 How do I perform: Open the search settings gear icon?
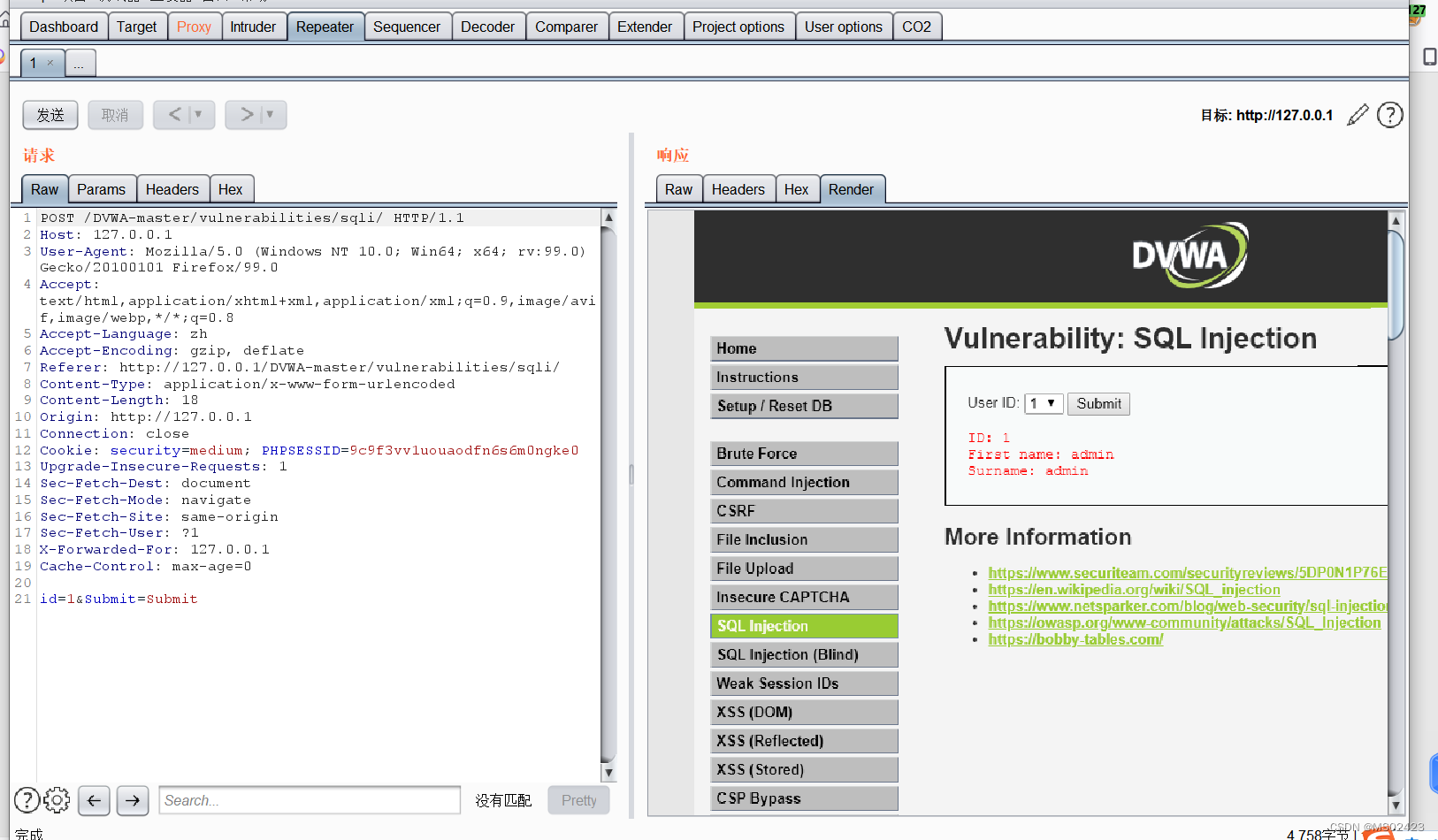pyautogui.click(x=57, y=800)
